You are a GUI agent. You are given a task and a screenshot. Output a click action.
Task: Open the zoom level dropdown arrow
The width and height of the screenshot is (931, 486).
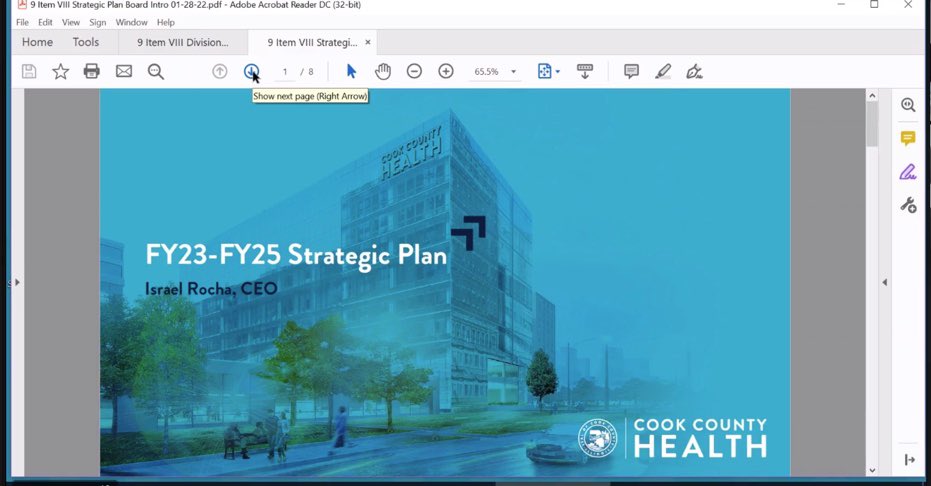pos(514,72)
